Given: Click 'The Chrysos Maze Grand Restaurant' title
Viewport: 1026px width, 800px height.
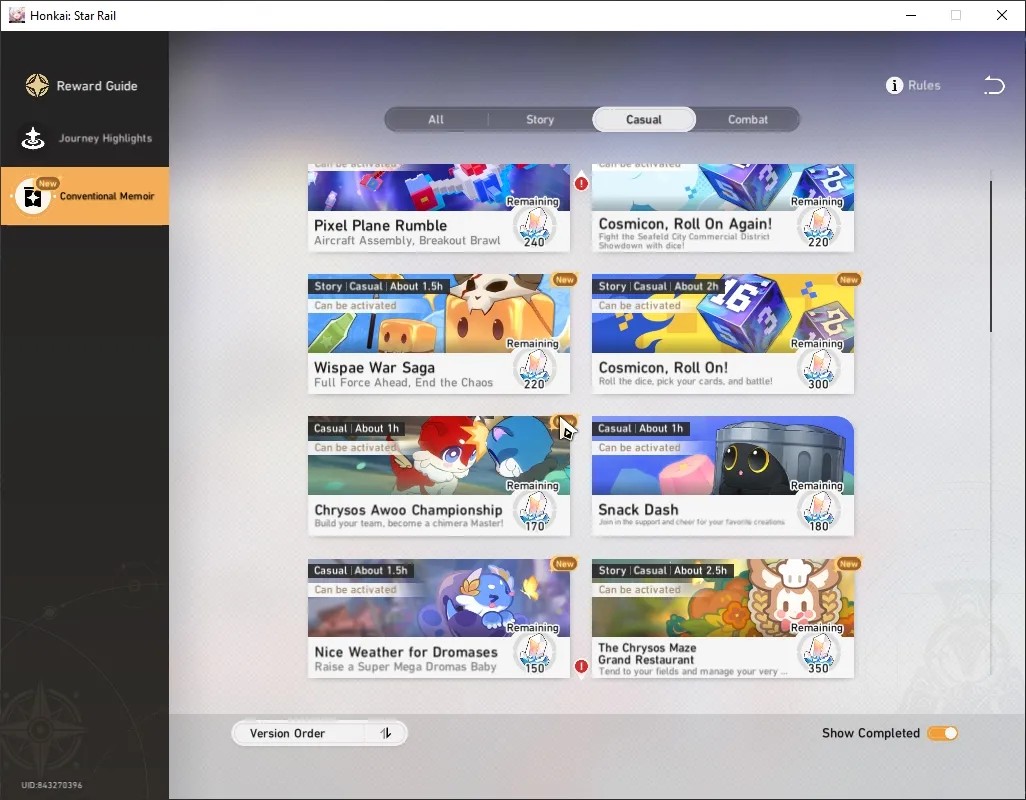Looking at the screenshot, I should pos(646,653).
